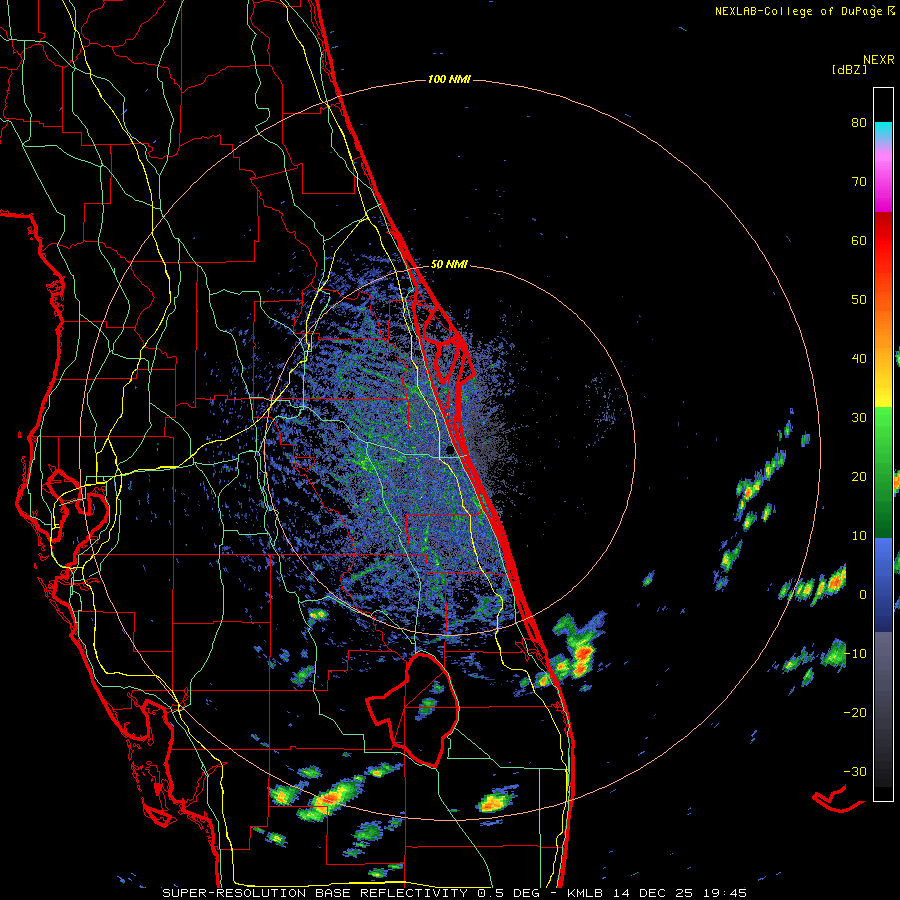The height and width of the screenshot is (900, 900).
Task: Click the -10 value on the dBZ scale
Action: tap(855, 653)
